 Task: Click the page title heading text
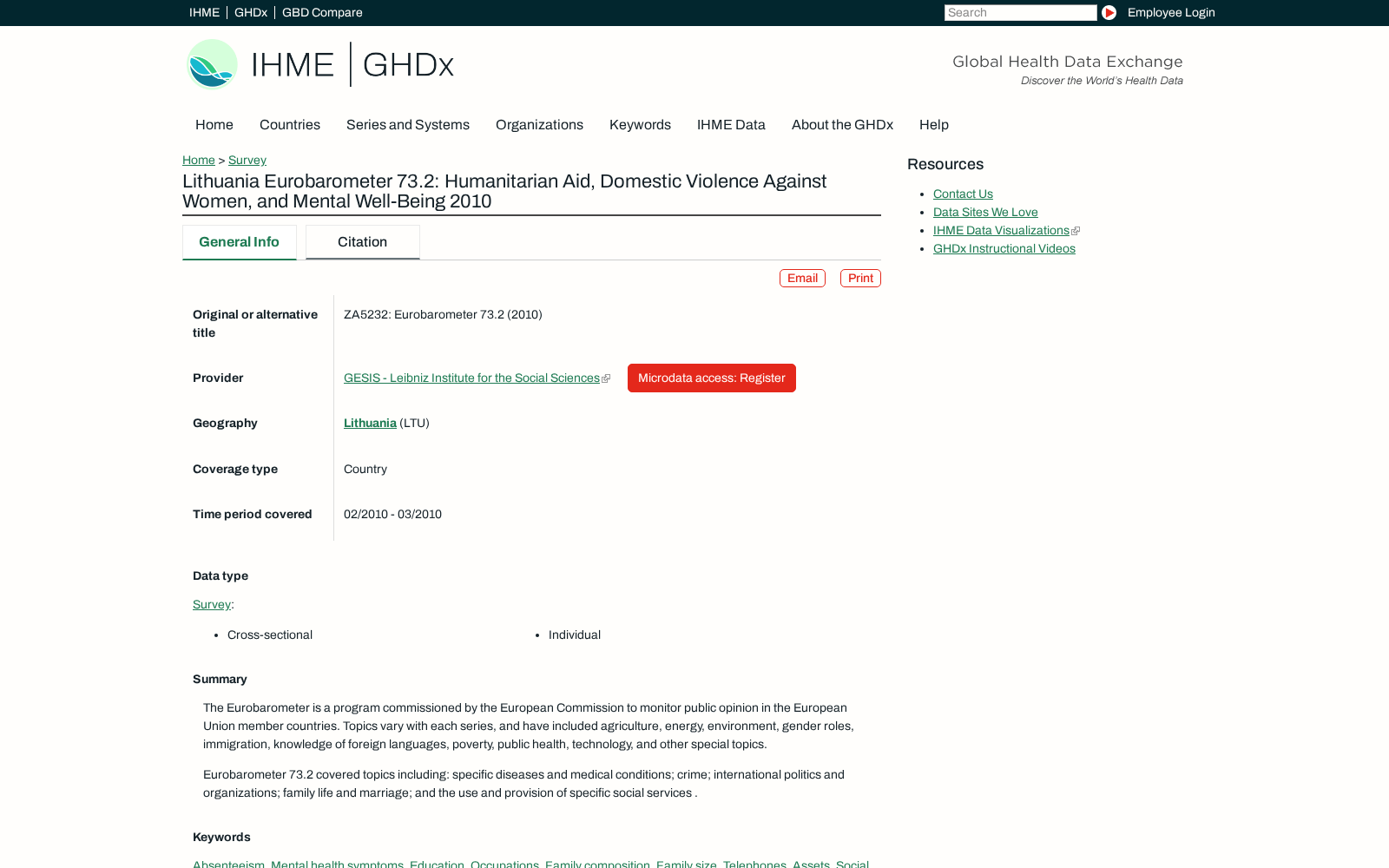pyautogui.click(x=504, y=192)
